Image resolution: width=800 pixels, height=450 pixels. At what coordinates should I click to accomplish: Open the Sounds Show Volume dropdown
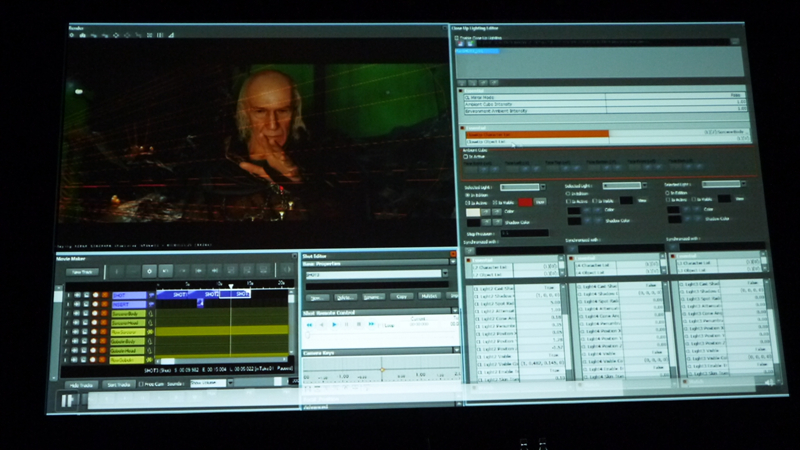[230, 383]
